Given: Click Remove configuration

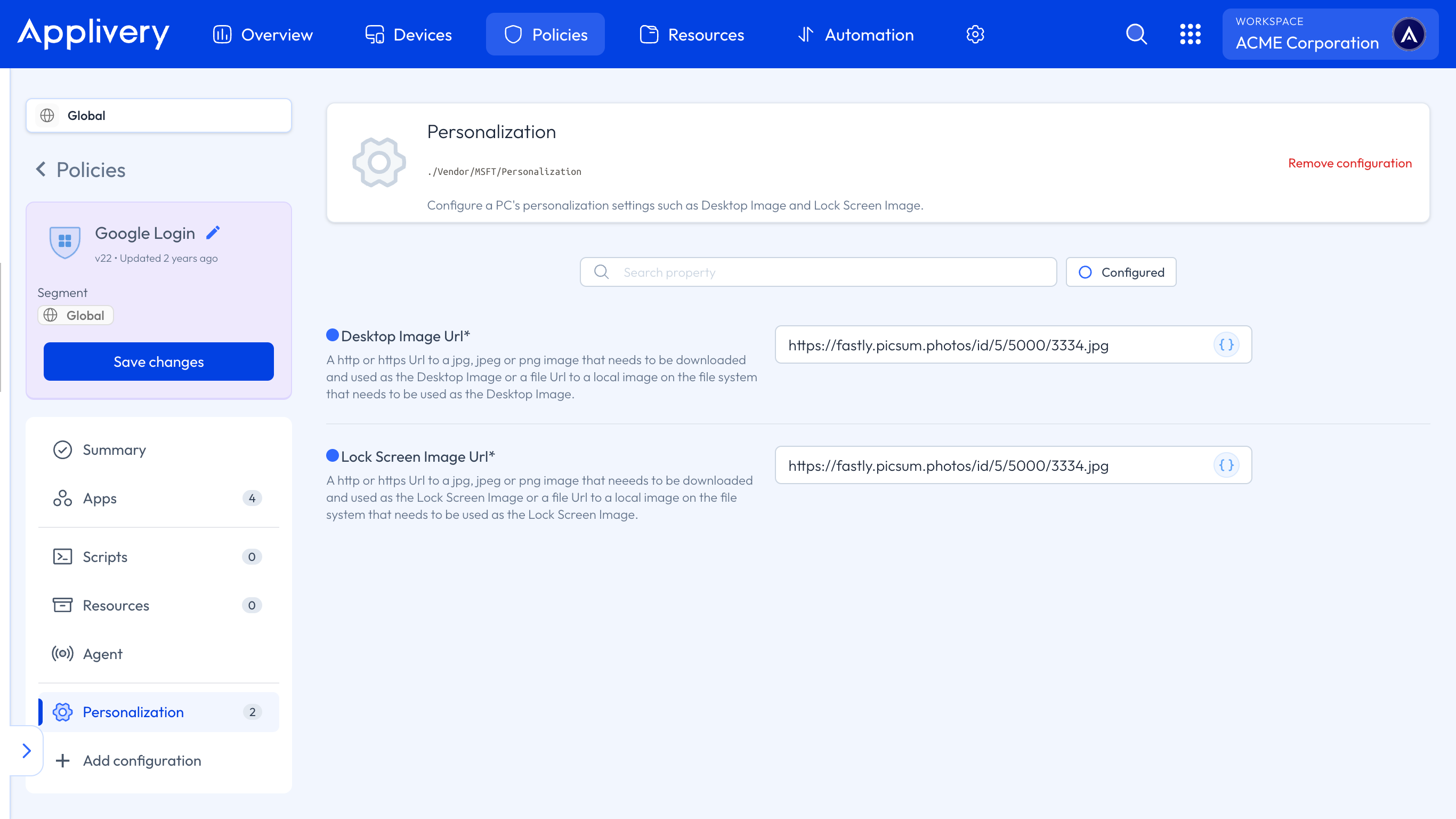Looking at the screenshot, I should pos(1350,163).
